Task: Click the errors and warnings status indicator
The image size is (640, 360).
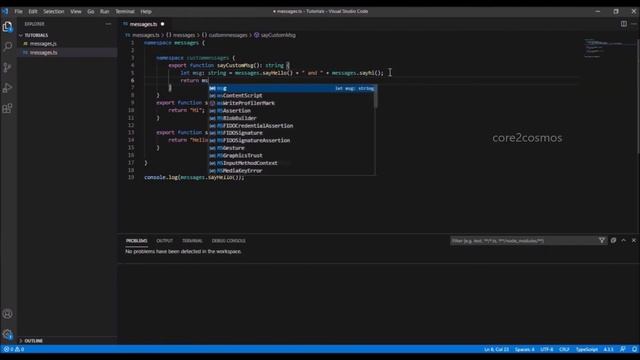Action: (13, 349)
